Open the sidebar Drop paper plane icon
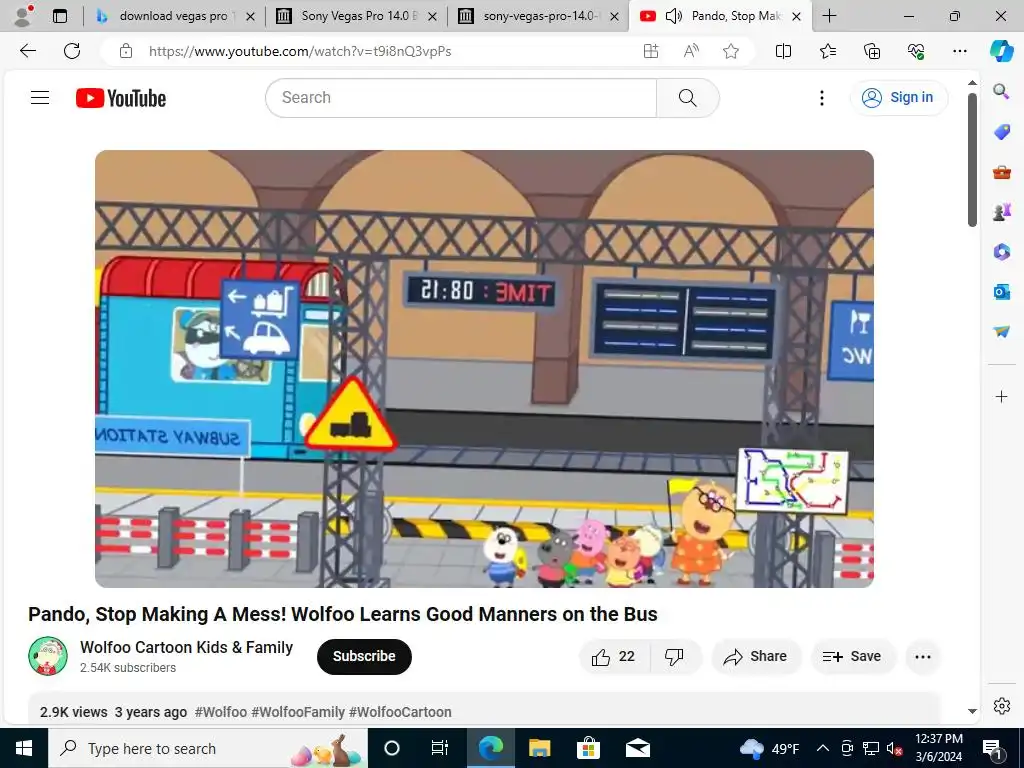Screen dimensions: 1024x768 coord(1001,332)
